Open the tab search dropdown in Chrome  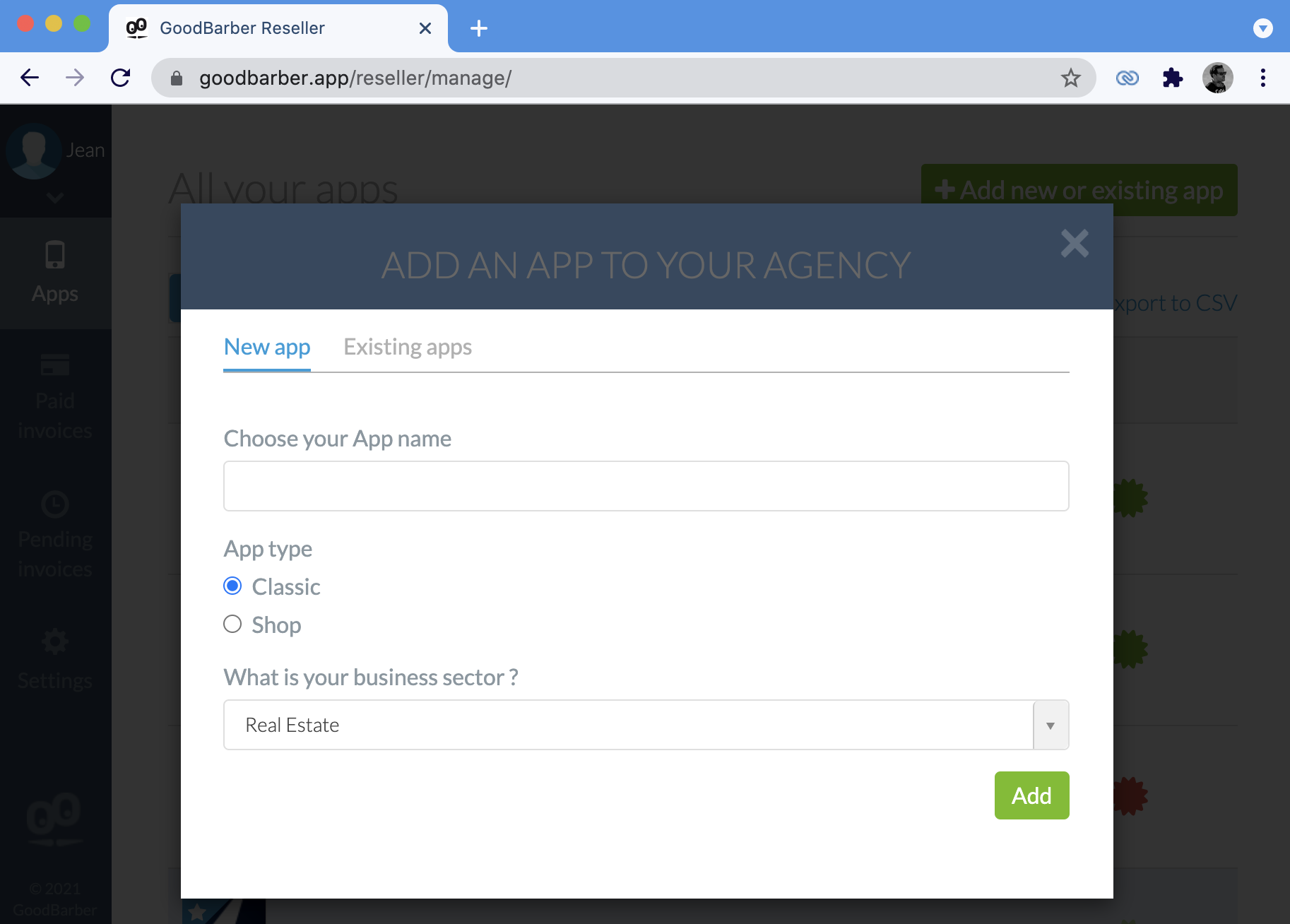(1262, 28)
